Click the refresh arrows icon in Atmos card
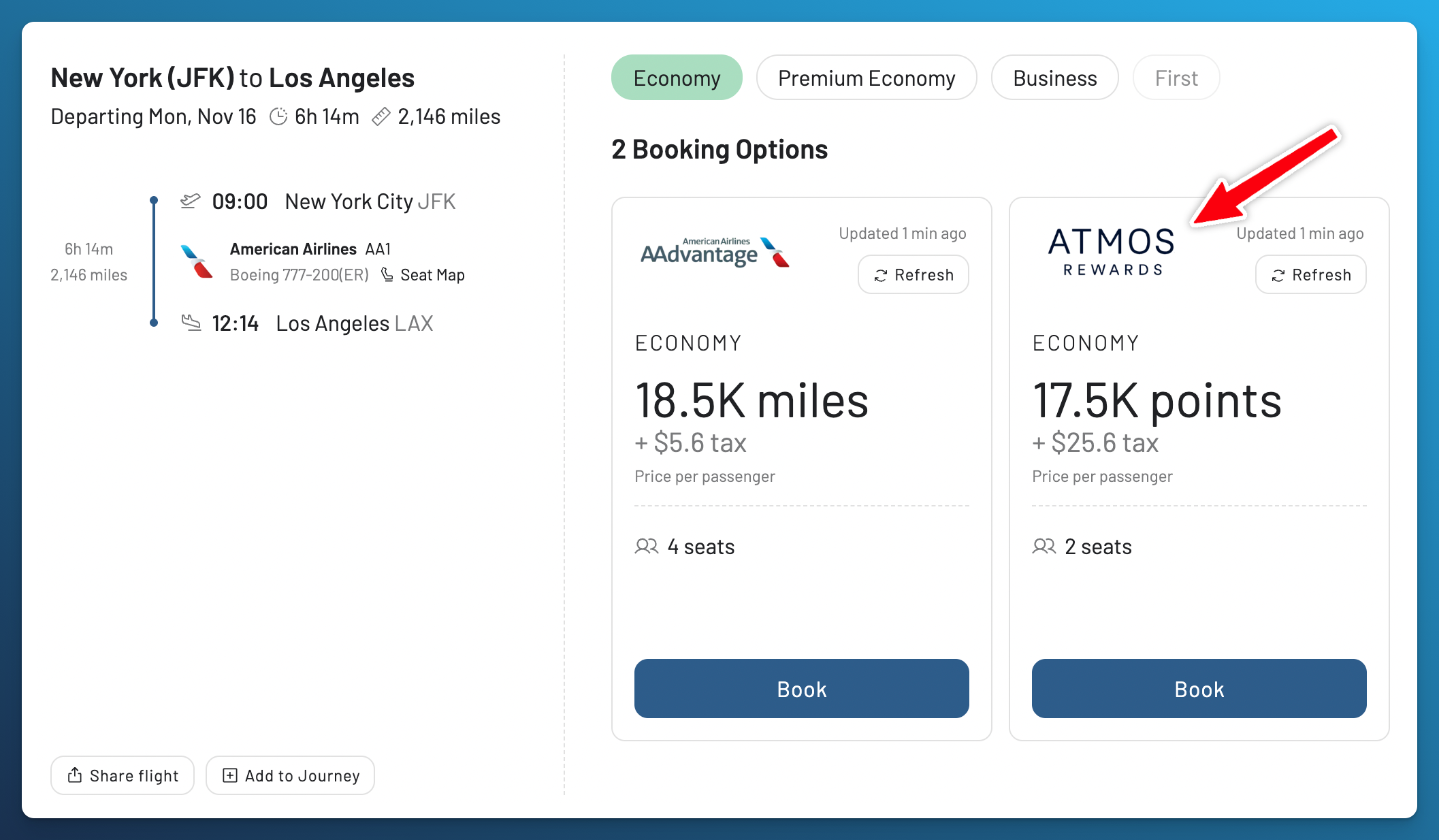This screenshot has height=840, width=1439. click(1278, 275)
